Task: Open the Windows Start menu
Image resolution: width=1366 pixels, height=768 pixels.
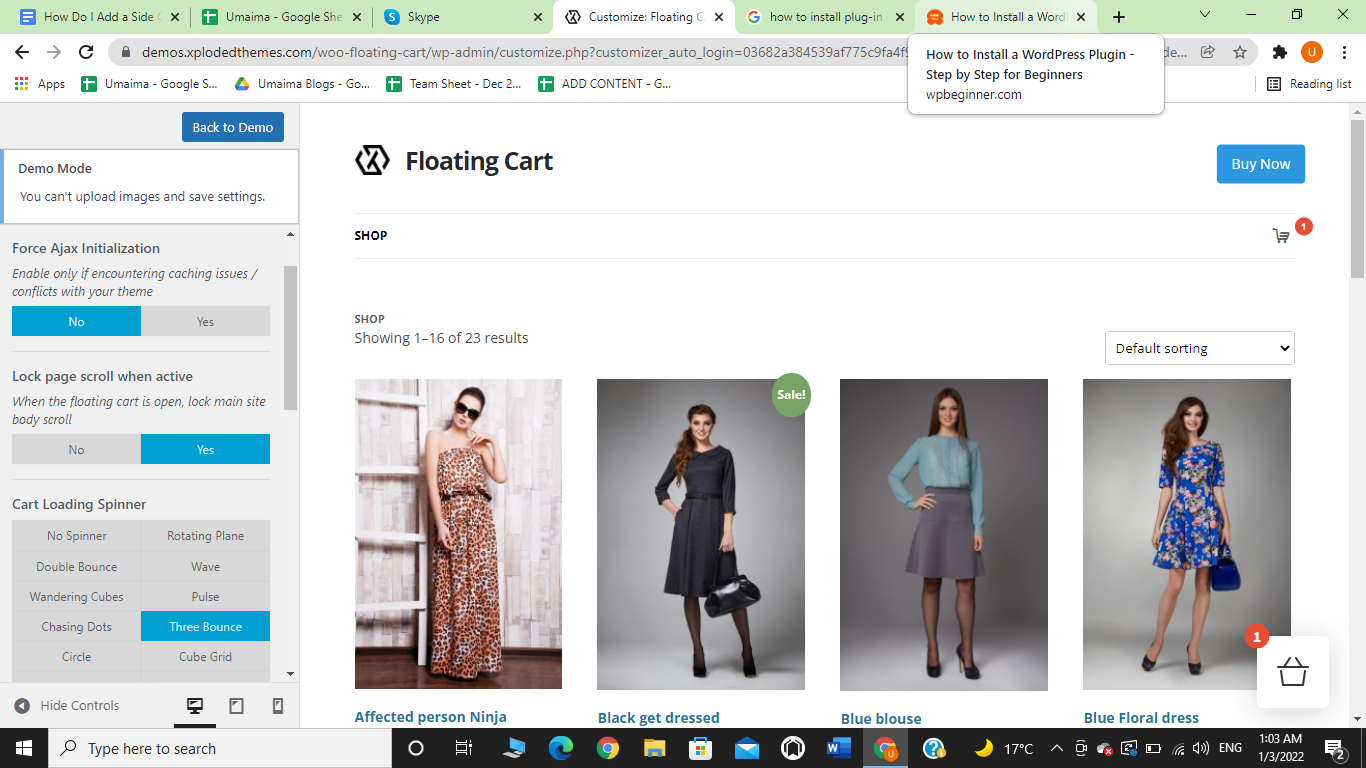Action: point(24,748)
